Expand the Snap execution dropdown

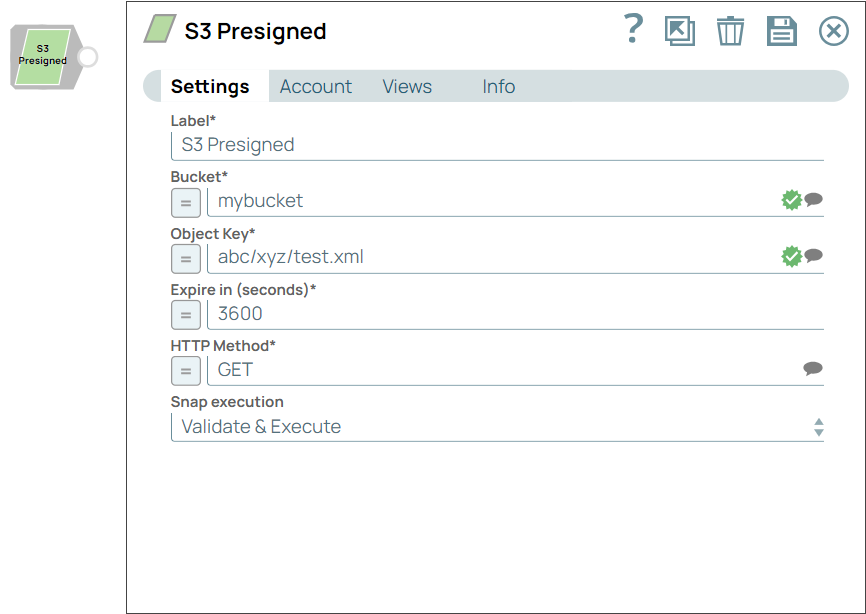(818, 427)
